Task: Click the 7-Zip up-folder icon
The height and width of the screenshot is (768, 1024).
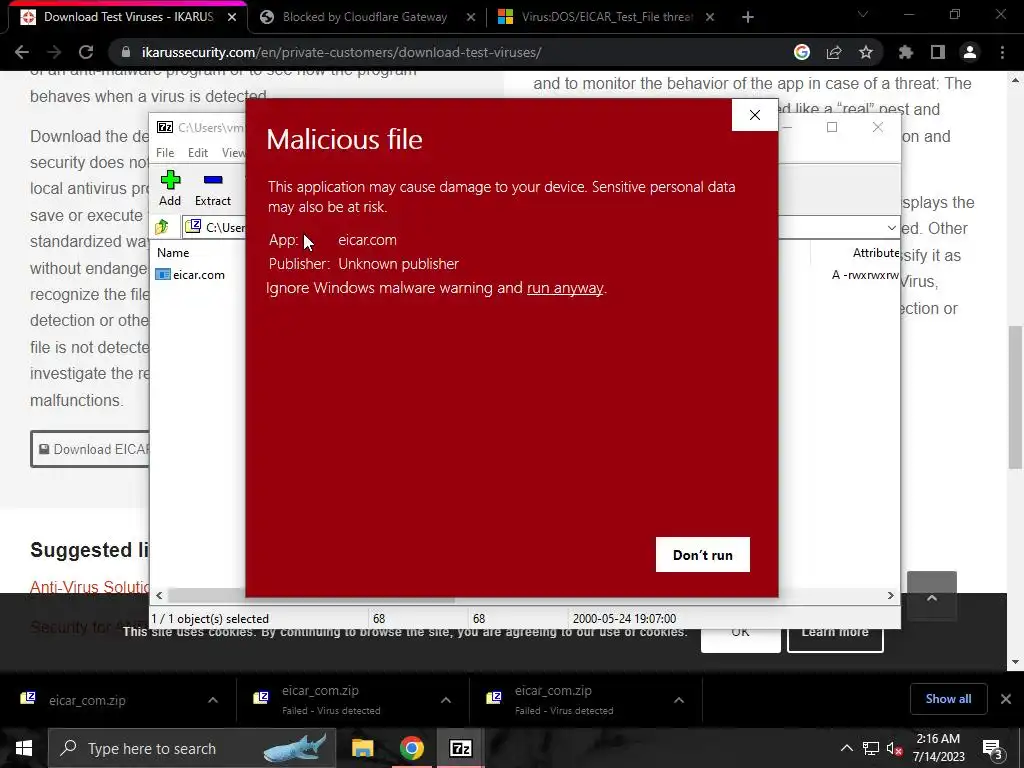Action: (162, 227)
